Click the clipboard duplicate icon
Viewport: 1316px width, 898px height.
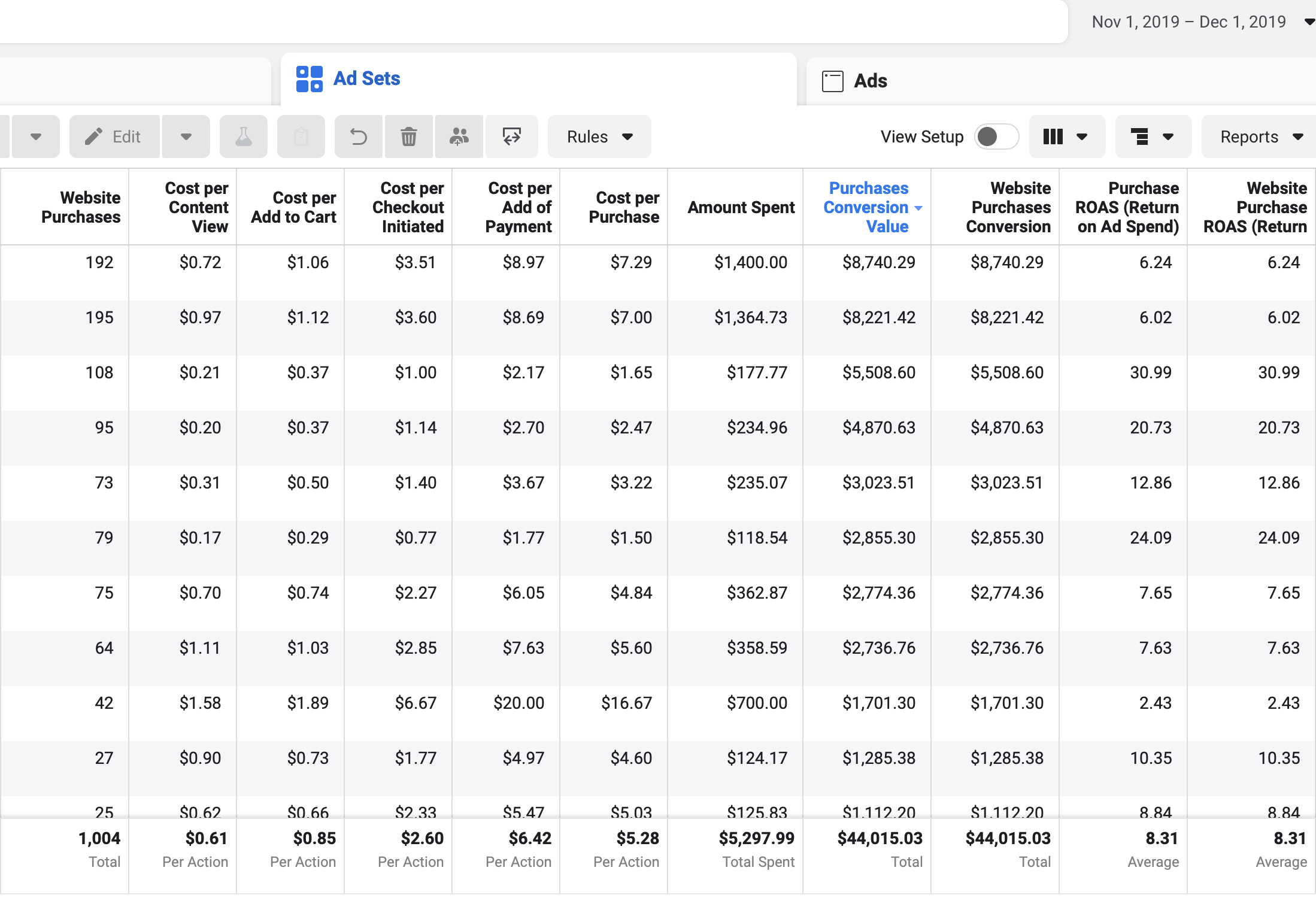tap(301, 136)
